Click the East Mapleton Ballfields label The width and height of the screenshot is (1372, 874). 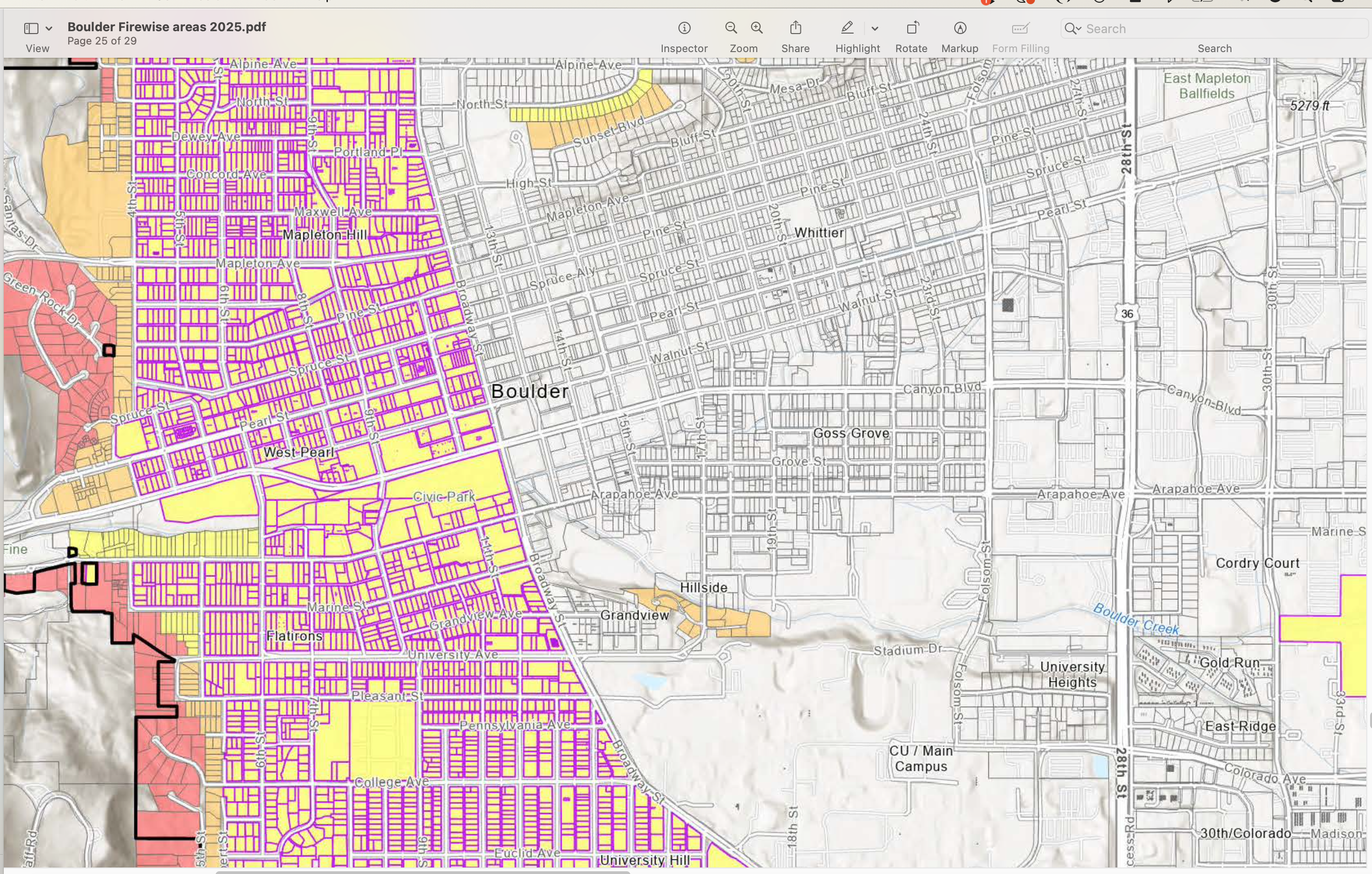pyautogui.click(x=1207, y=86)
